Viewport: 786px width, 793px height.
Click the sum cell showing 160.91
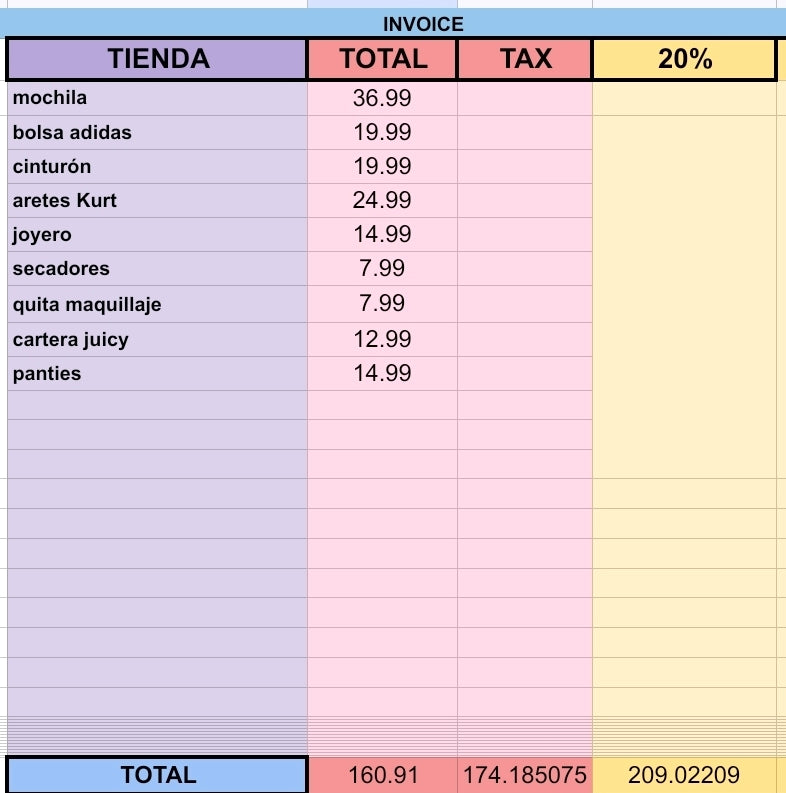[383, 775]
